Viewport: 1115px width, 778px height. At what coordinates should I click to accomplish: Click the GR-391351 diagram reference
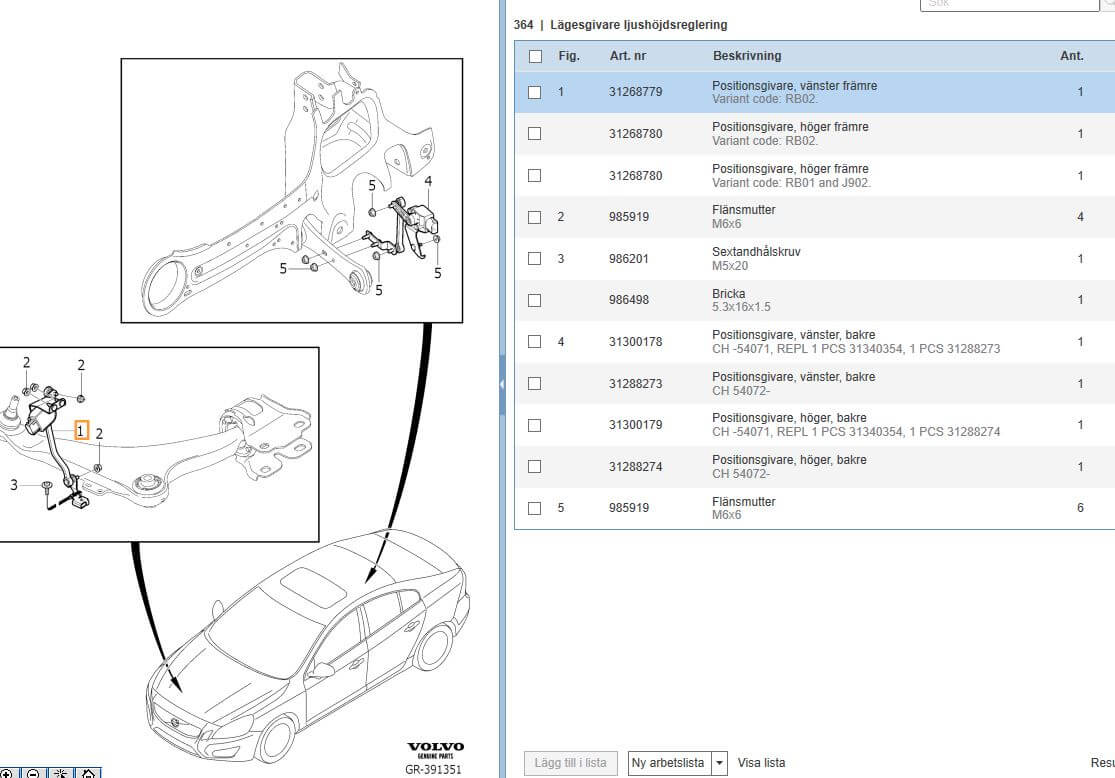point(433,769)
